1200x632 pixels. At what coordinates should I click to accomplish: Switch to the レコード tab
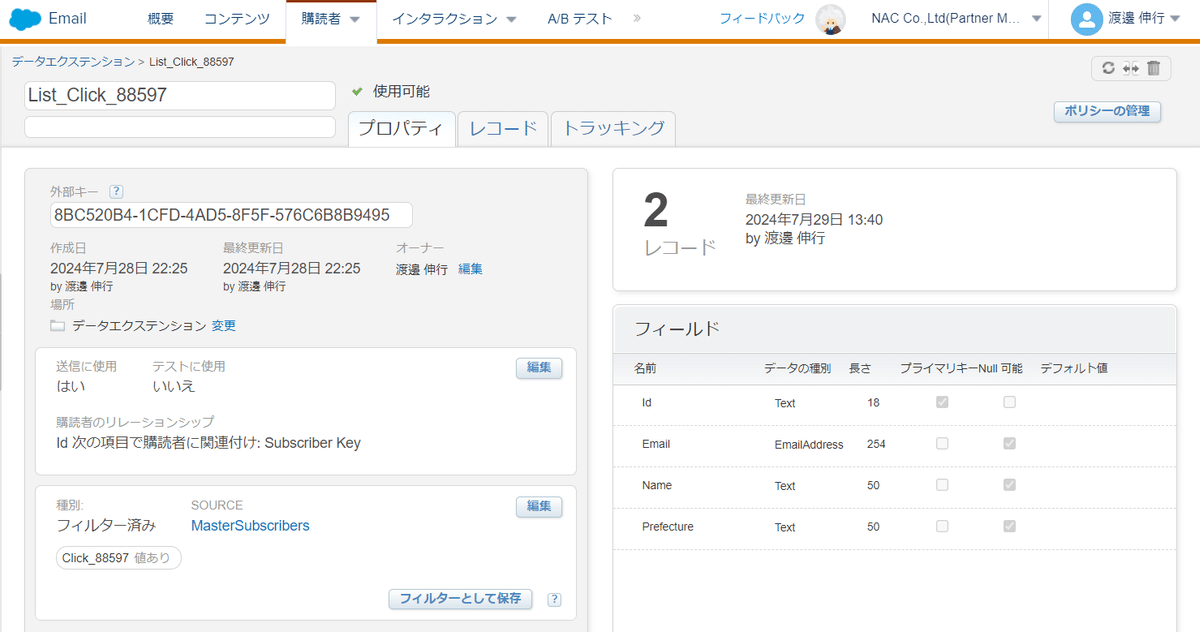pos(503,128)
